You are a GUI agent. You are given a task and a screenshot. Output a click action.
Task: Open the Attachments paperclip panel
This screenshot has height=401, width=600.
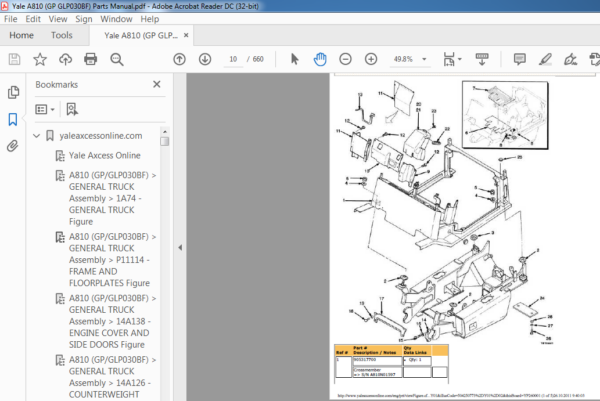[x=13, y=146]
